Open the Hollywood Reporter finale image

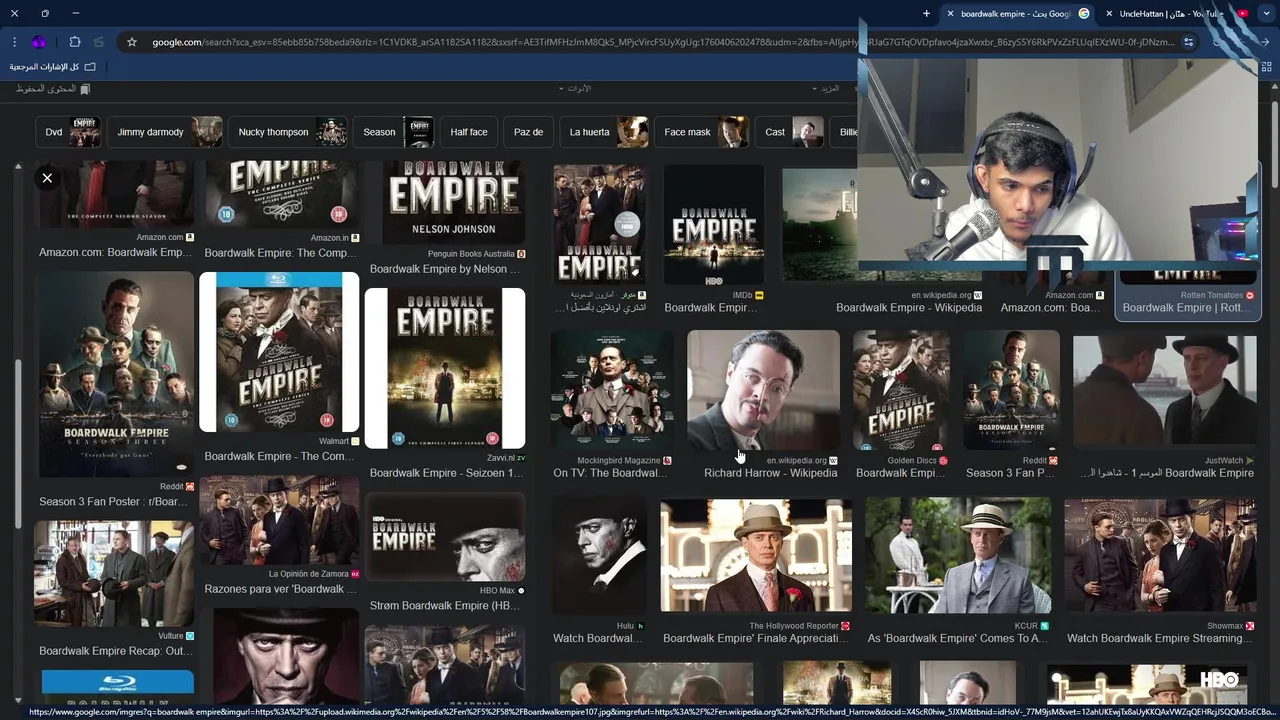[756, 556]
